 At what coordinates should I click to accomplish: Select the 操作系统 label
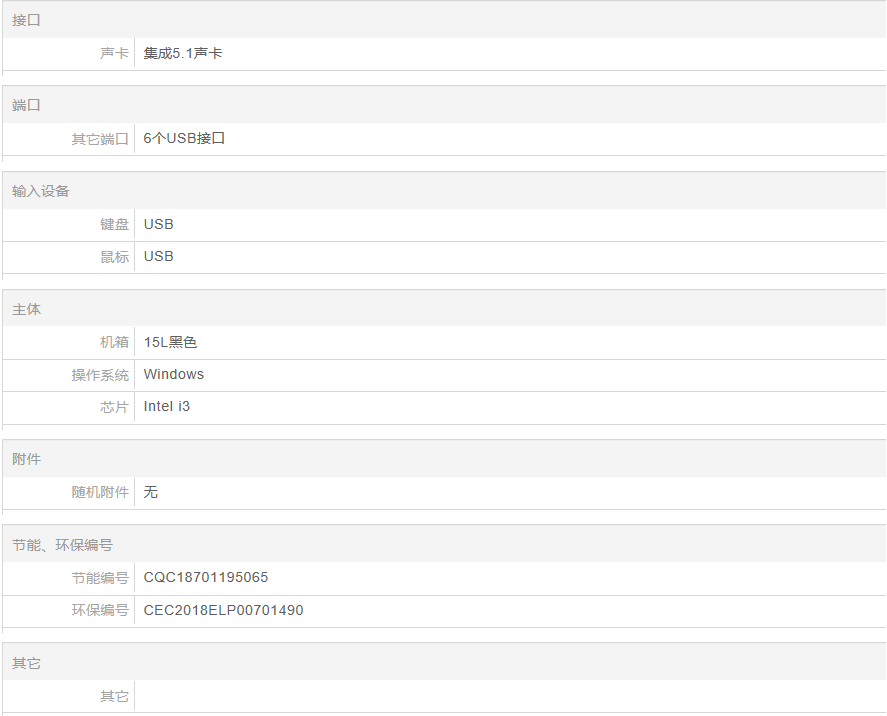pos(100,375)
